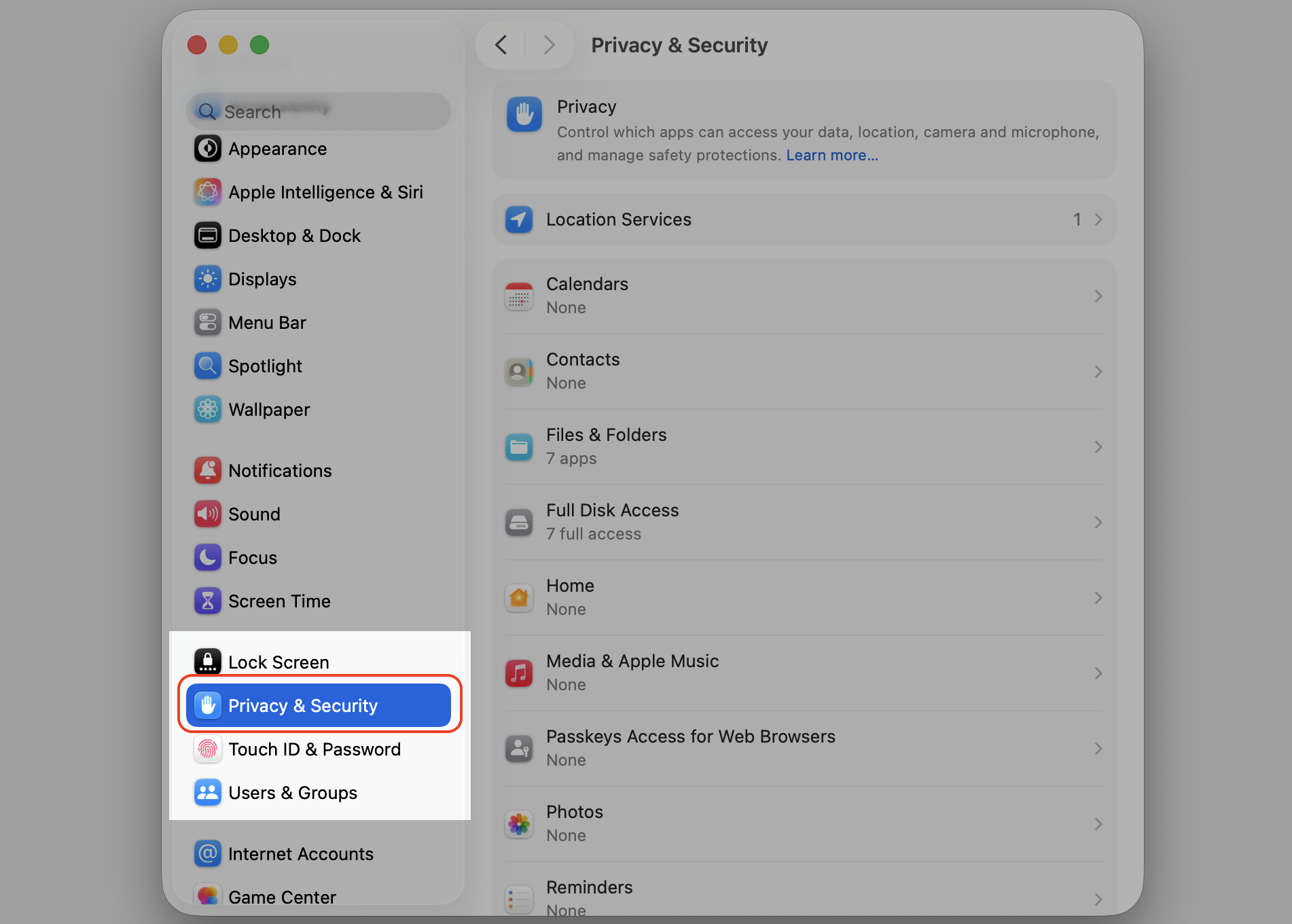Open Apple Intelligence & Siri icon
The width and height of the screenshot is (1292, 924).
pos(208,192)
